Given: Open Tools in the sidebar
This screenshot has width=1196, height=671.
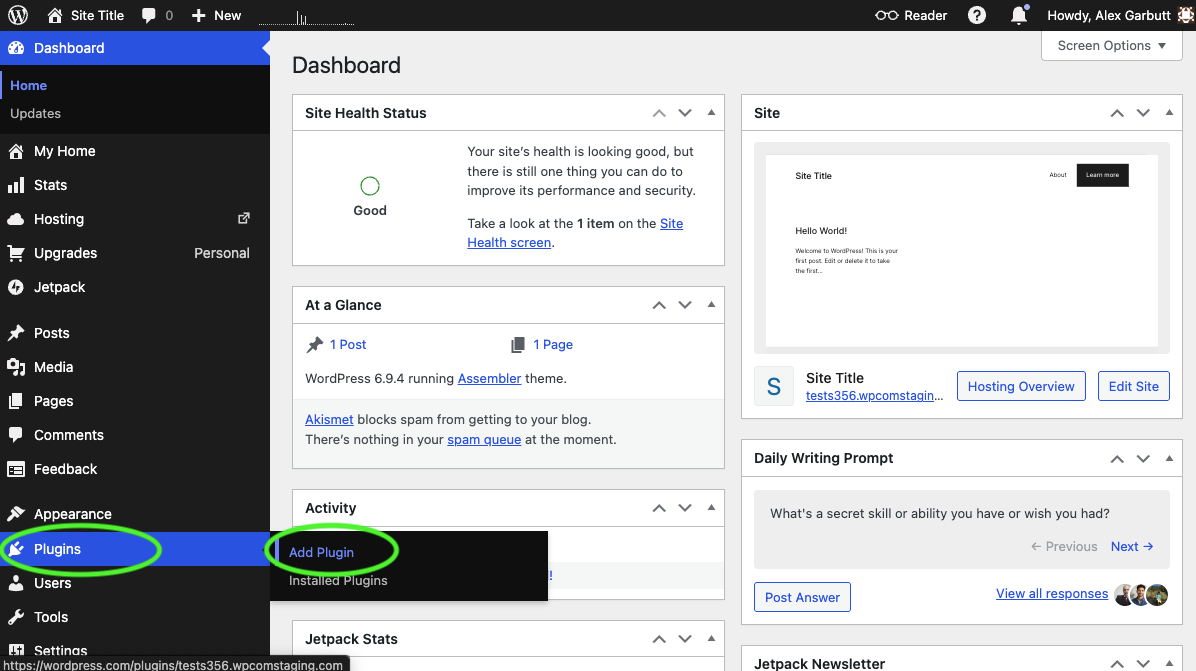Looking at the screenshot, I should point(135,617).
